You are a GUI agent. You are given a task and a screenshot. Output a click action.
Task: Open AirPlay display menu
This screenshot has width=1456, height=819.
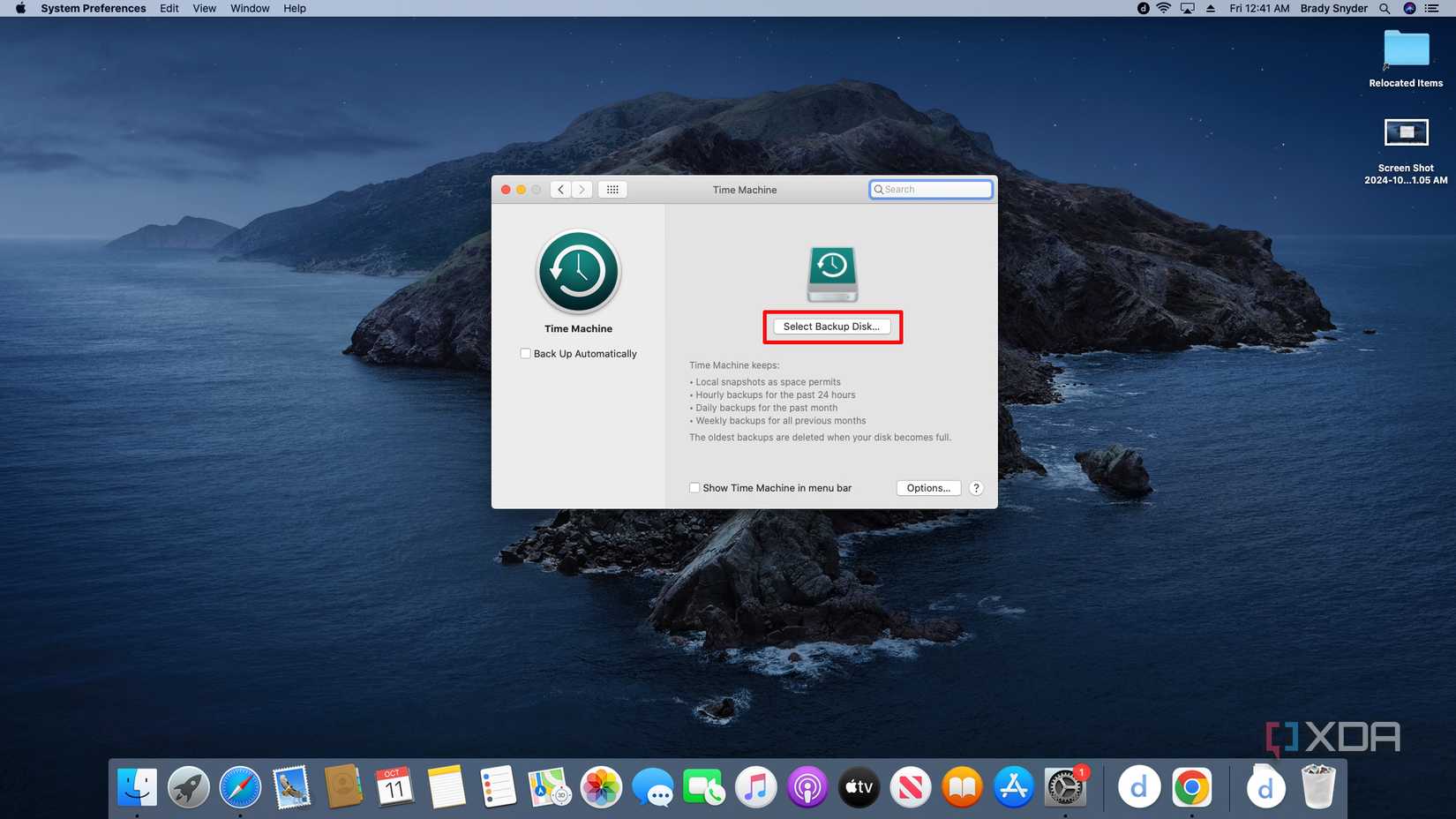[1188, 8]
